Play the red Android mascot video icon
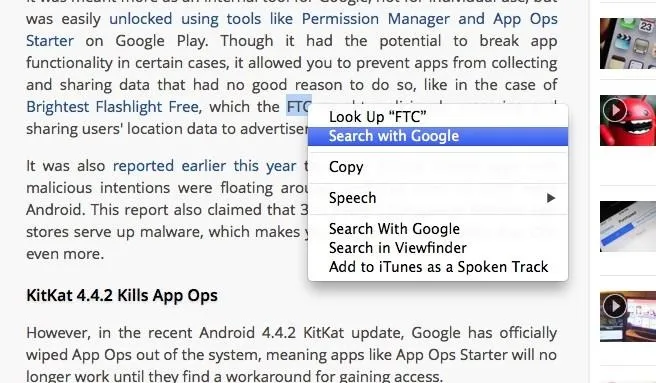 coord(615,110)
